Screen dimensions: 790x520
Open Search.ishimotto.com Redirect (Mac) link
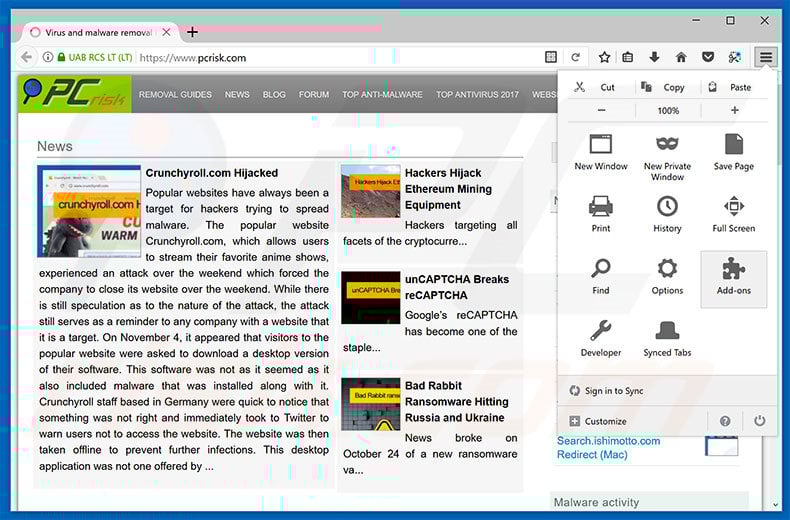(609, 447)
